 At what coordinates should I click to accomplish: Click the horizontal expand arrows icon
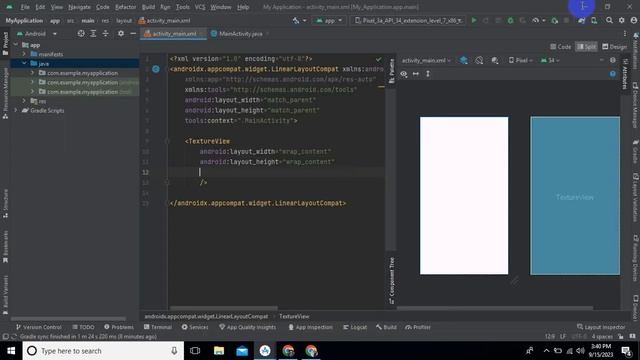coord(416,74)
